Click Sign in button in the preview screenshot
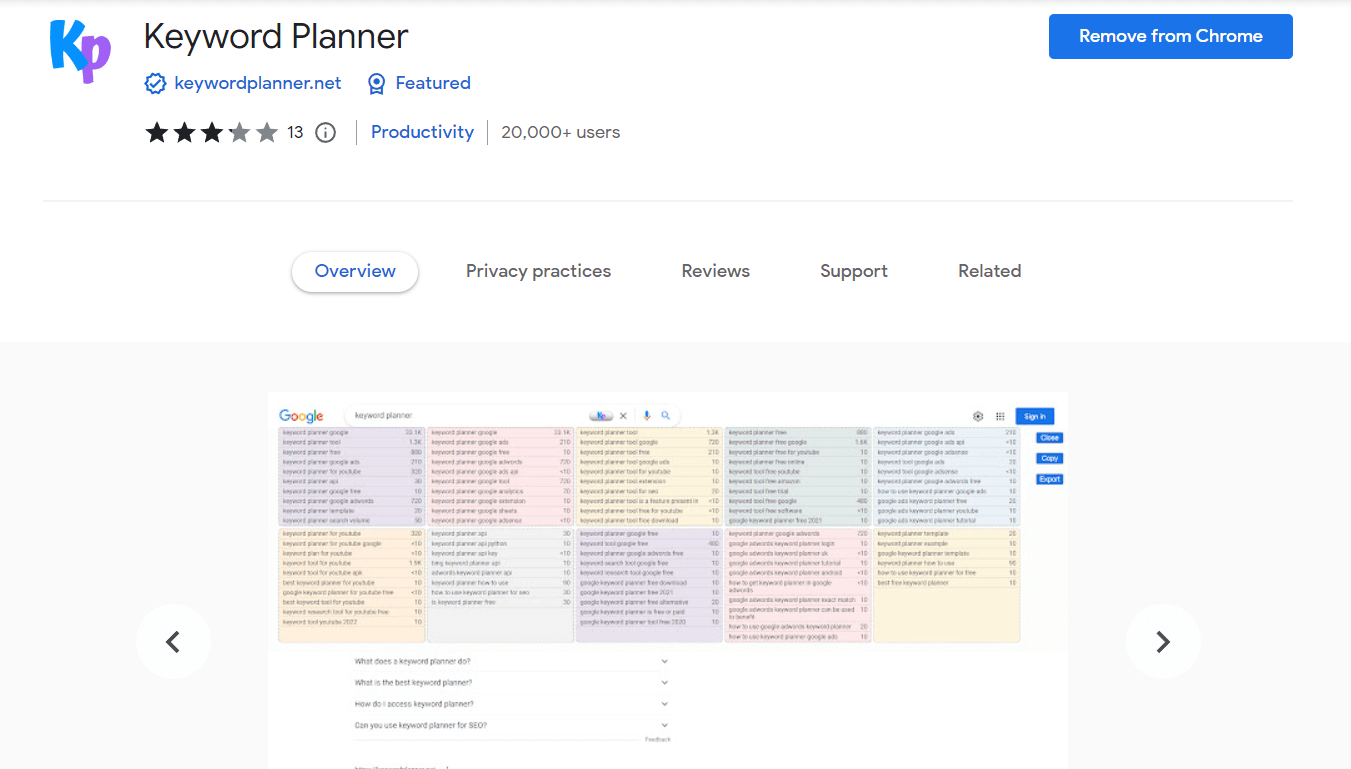This screenshot has height=769, width=1351. coord(1035,416)
